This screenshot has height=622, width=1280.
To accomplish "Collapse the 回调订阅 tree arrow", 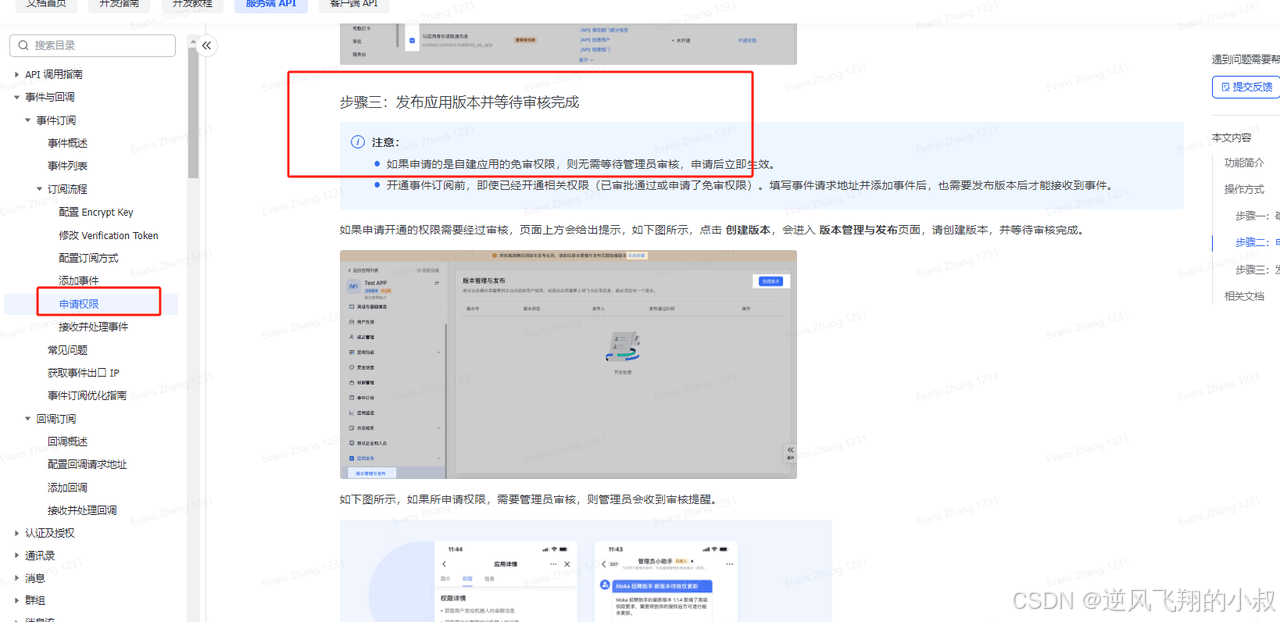I will pyautogui.click(x=28, y=419).
